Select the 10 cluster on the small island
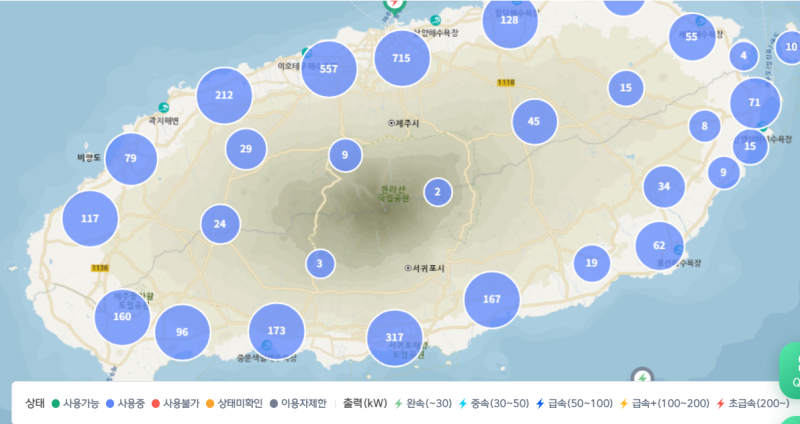 [790, 47]
